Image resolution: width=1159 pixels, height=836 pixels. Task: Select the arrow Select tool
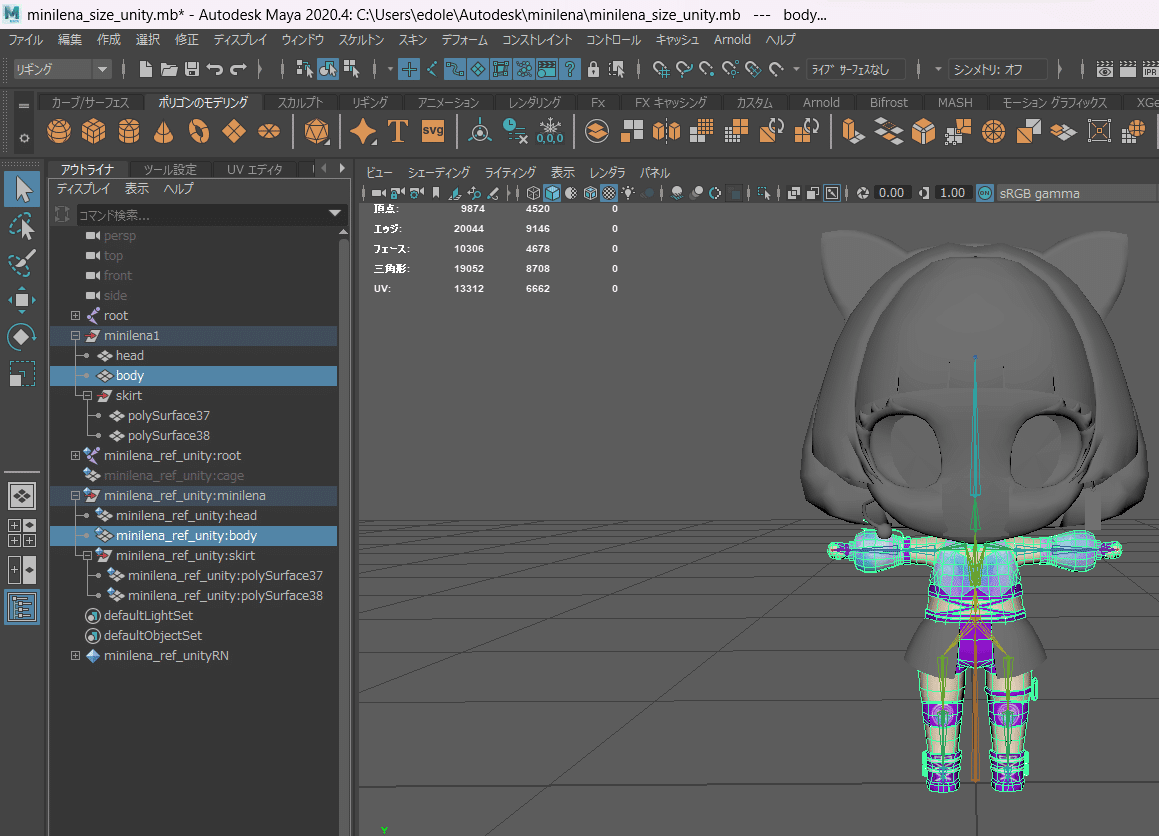point(22,189)
